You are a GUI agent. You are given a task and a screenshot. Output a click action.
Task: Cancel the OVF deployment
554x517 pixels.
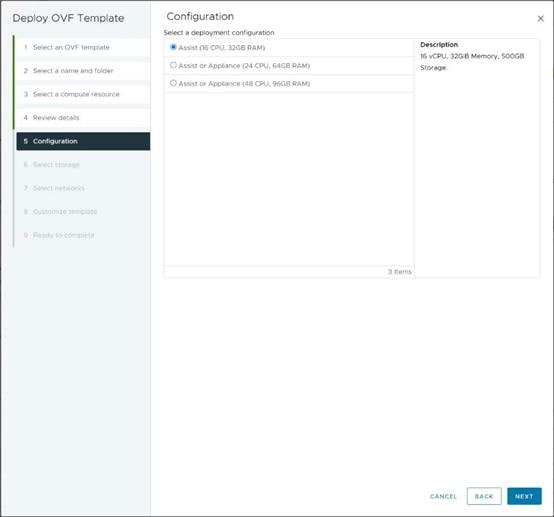pyautogui.click(x=443, y=496)
